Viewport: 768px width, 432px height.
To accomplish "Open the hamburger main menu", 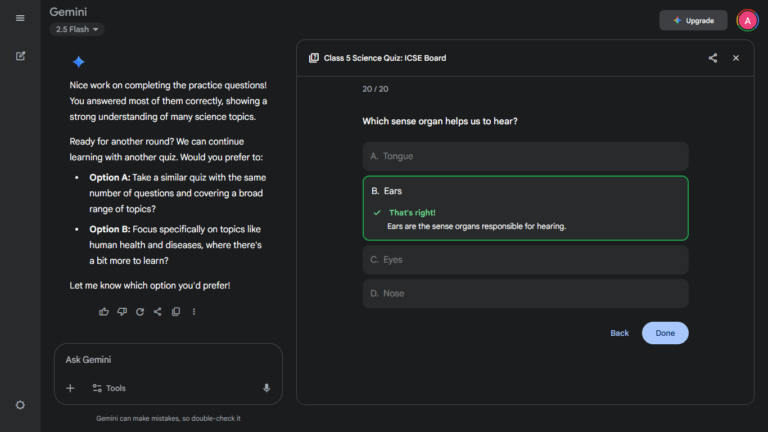I will point(20,19).
